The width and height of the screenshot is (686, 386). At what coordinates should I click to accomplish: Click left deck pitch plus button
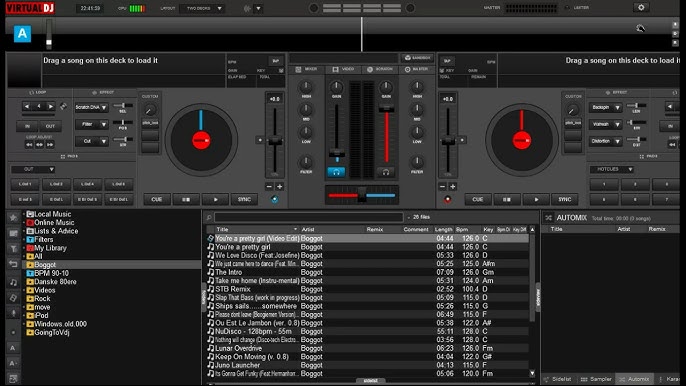point(280,187)
